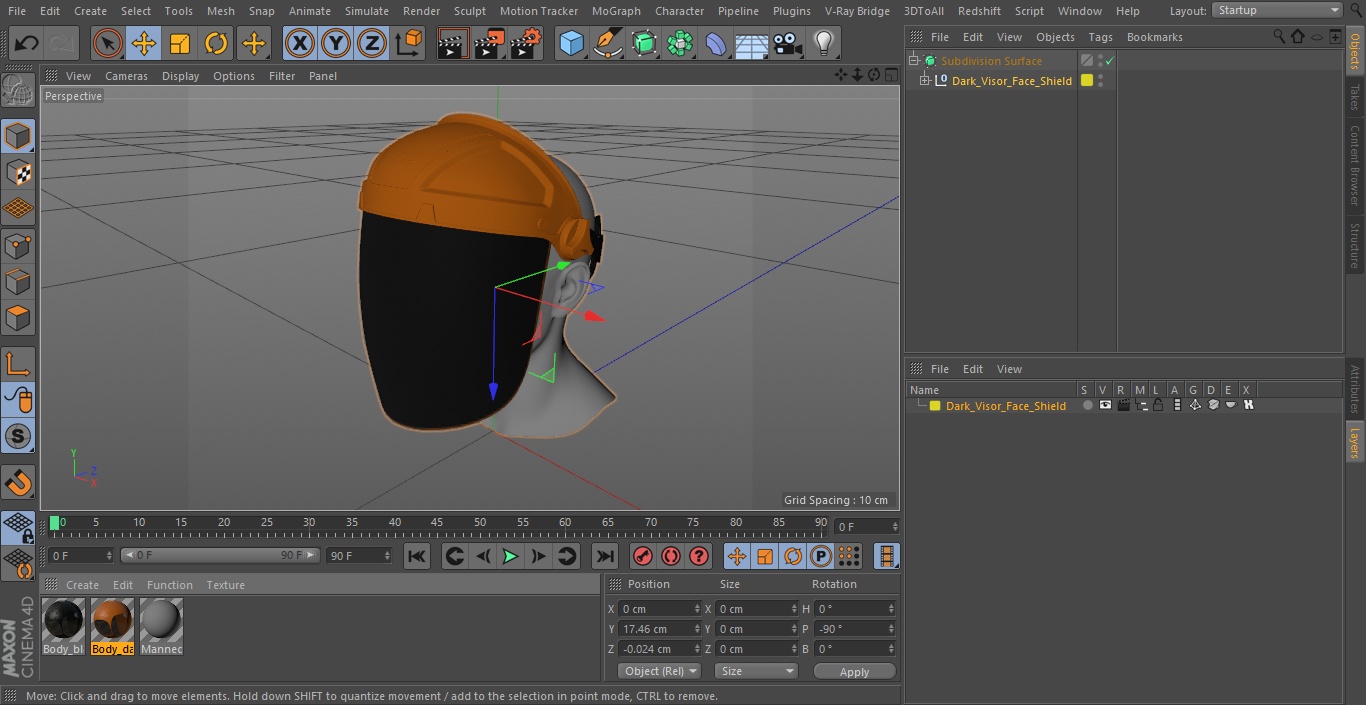This screenshot has width=1366, height=705.
Task: Add a Camera object
Action: pos(788,43)
